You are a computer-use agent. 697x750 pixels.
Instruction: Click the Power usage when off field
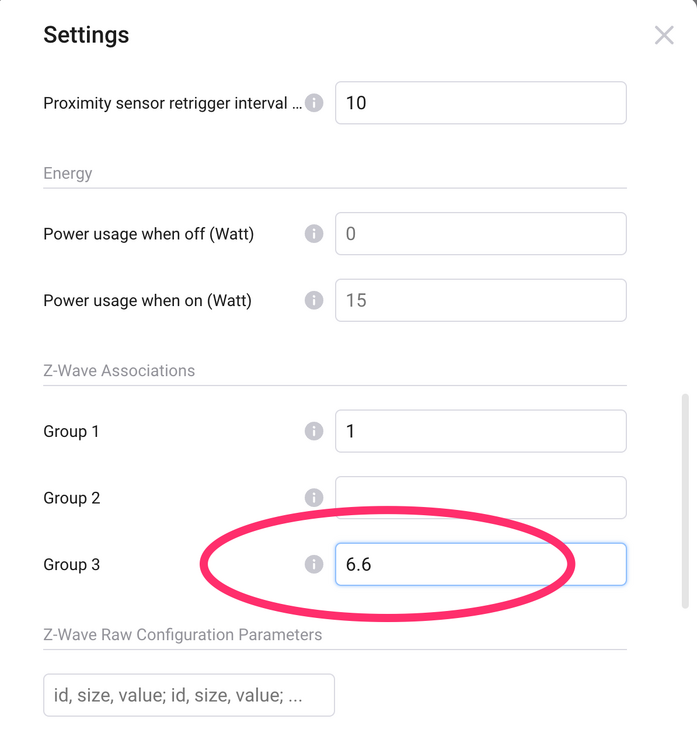pyautogui.click(x=480, y=234)
